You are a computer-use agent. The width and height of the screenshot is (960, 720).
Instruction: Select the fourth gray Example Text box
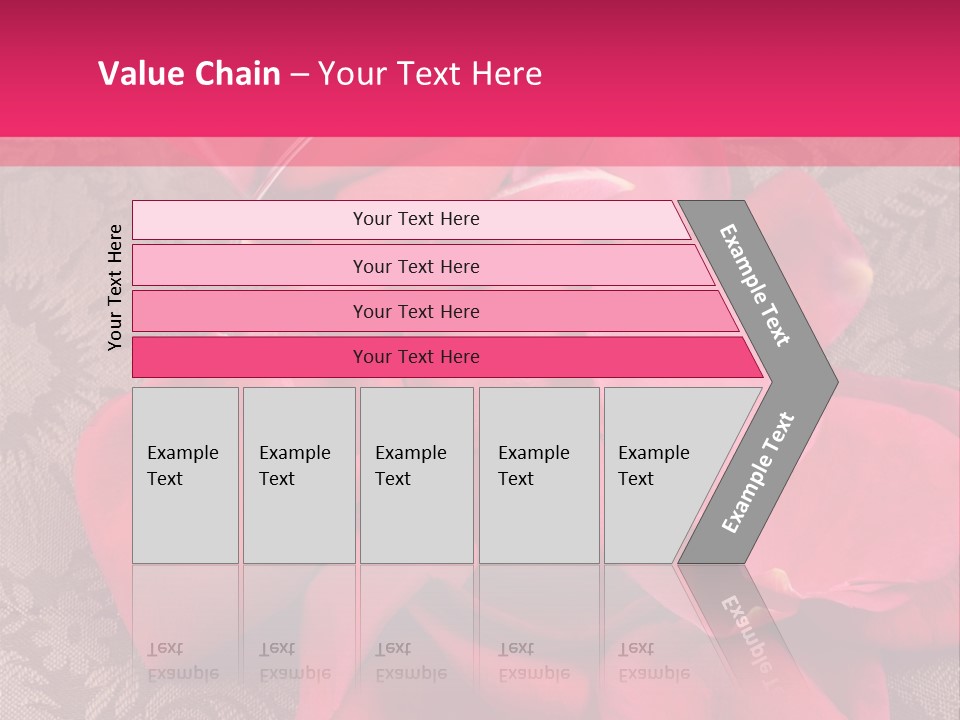coord(538,474)
